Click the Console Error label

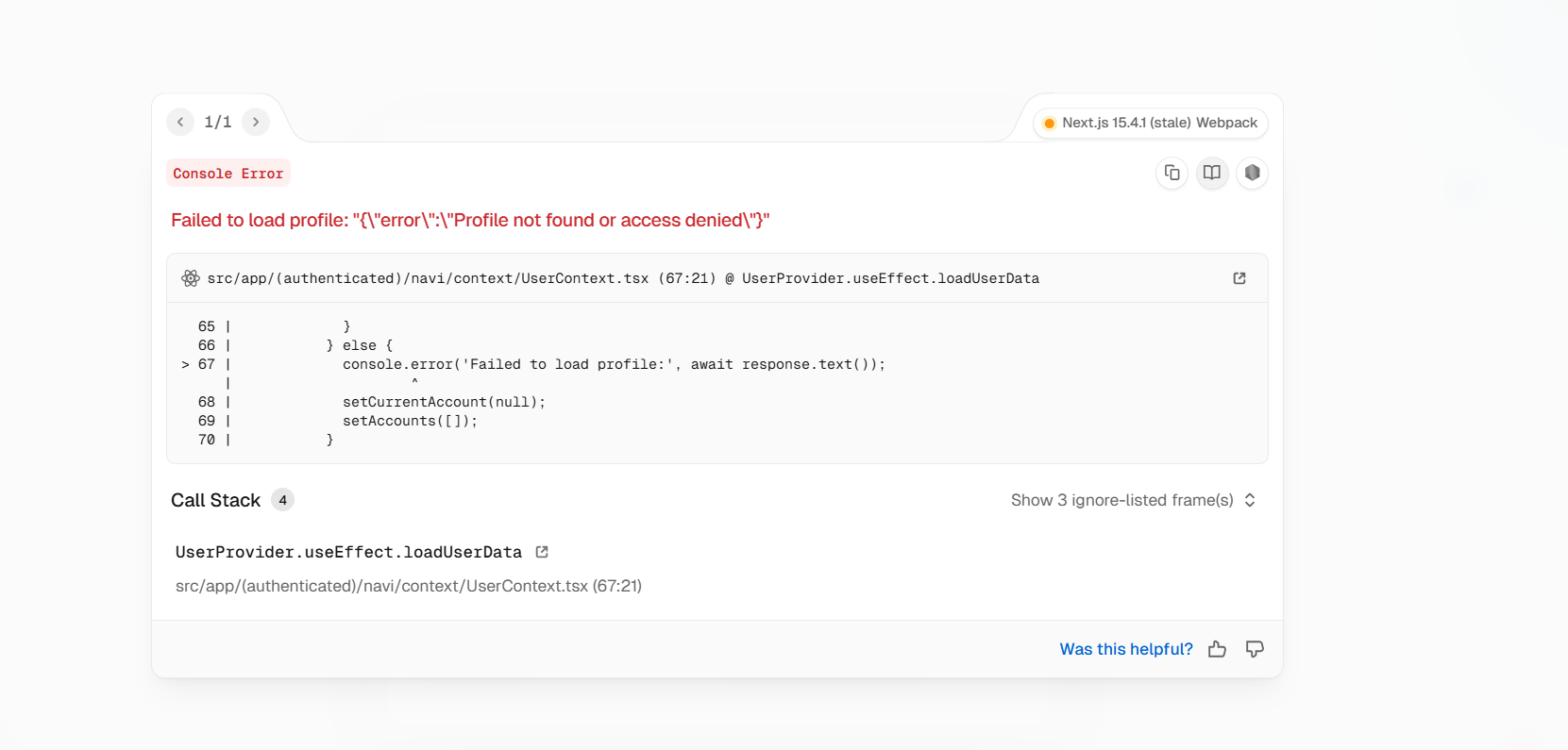point(228,174)
